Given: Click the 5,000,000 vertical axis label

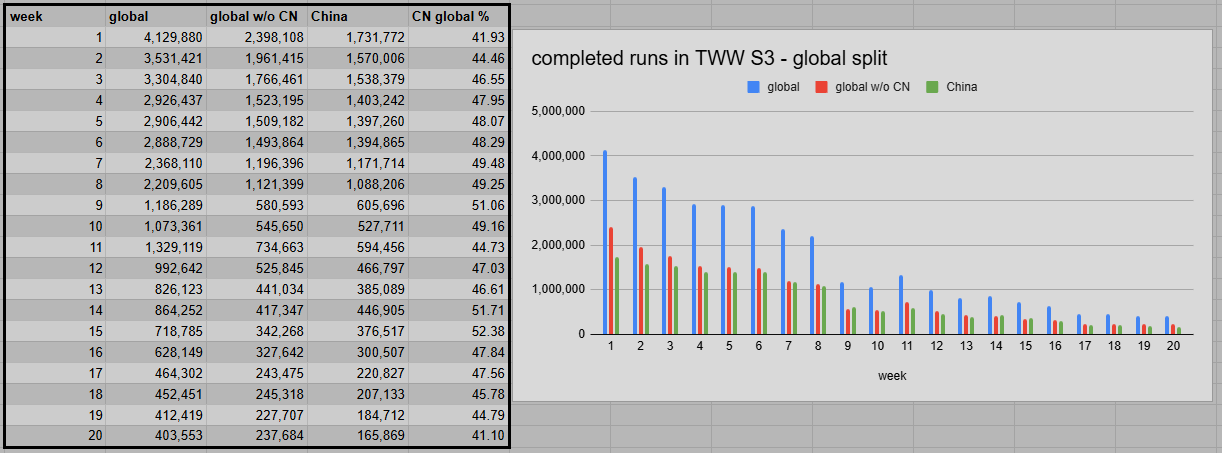Looking at the screenshot, I should [558, 111].
